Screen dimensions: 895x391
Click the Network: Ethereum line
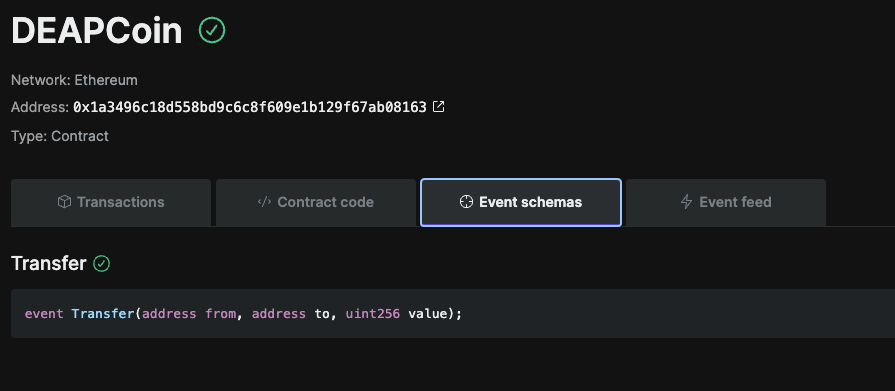click(74, 80)
